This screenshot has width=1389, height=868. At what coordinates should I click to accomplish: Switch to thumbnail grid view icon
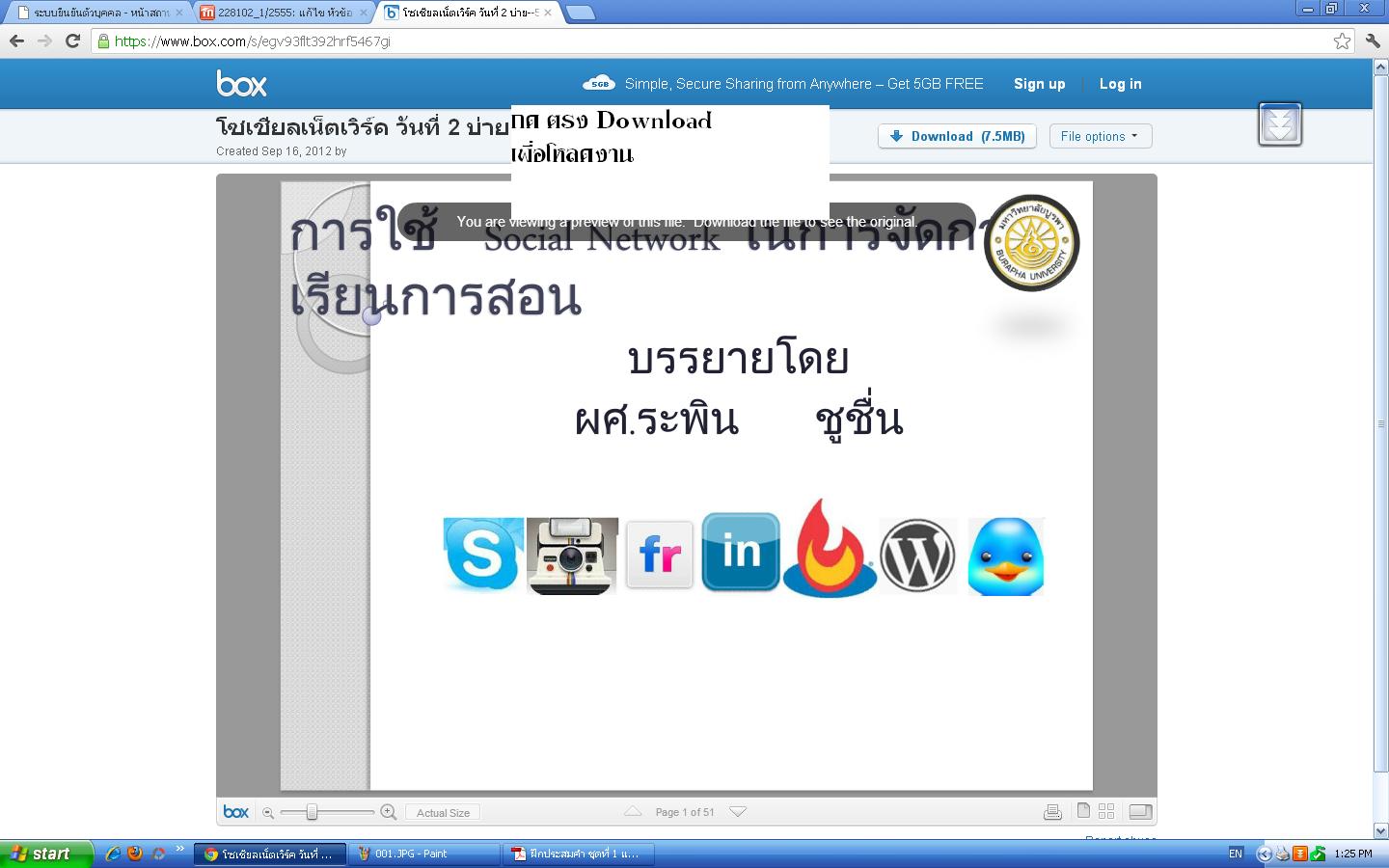(1106, 811)
